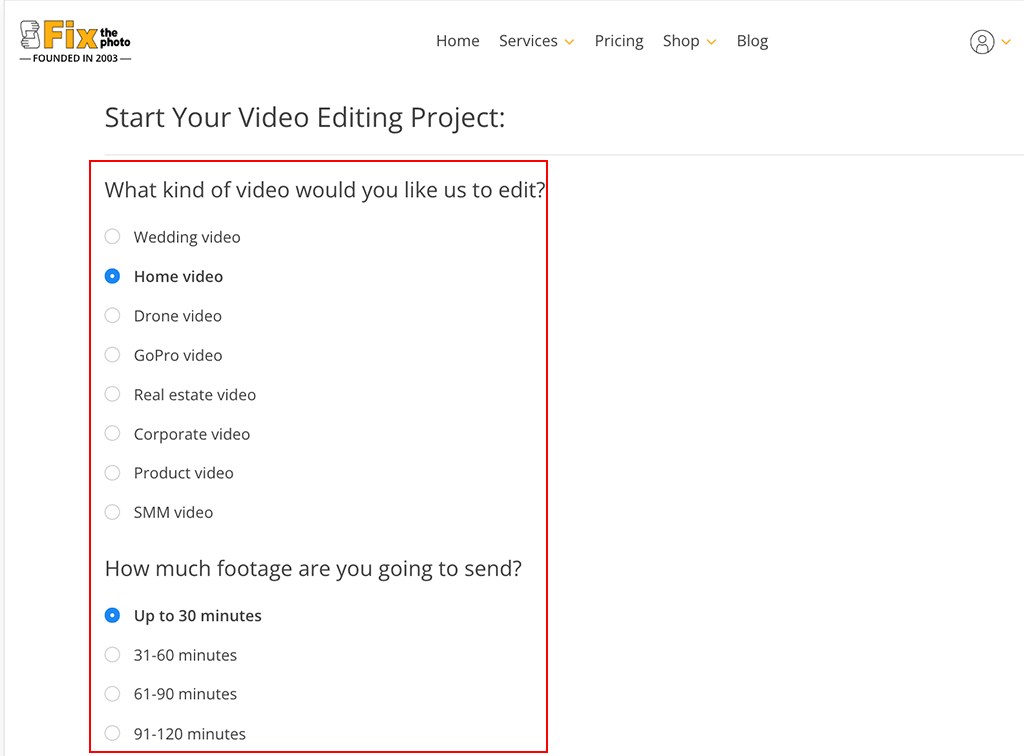Select the SMM video radio button
Screen dimensions: 1024x756
(x=112, y=512)
